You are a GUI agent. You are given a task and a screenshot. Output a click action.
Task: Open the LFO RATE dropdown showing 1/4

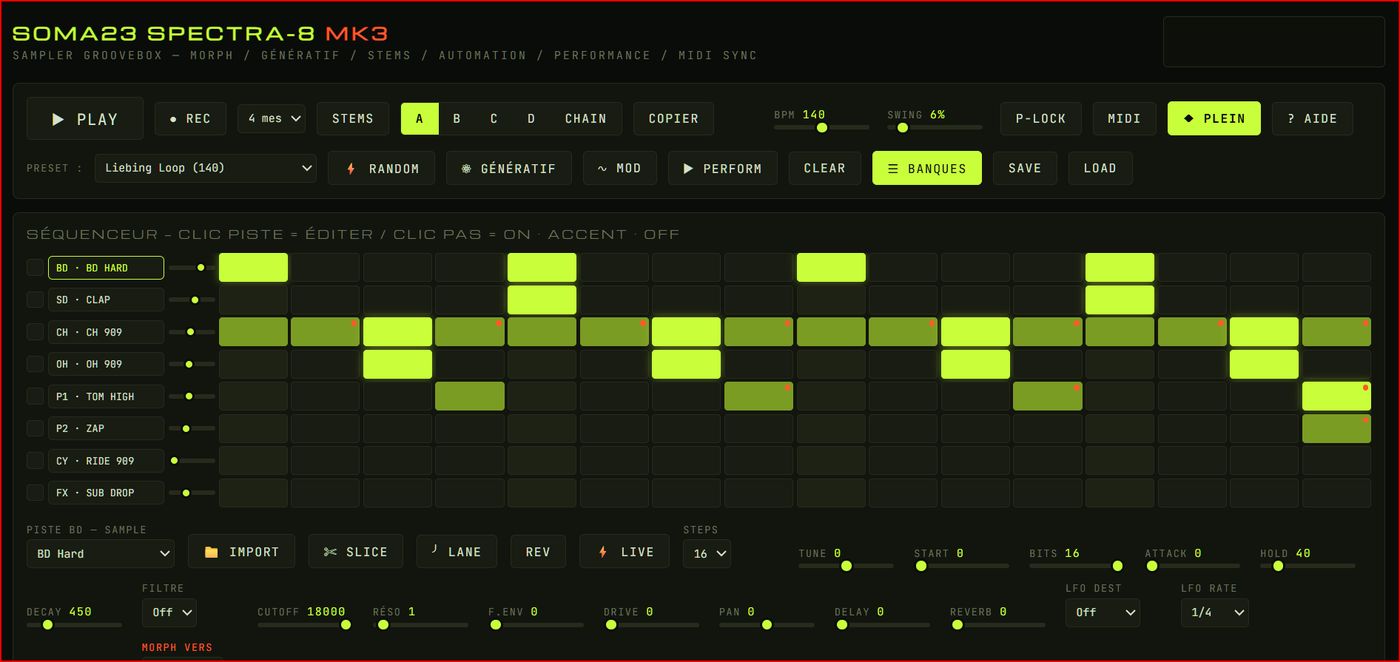pyautogui.click(x=1214, y=612)
